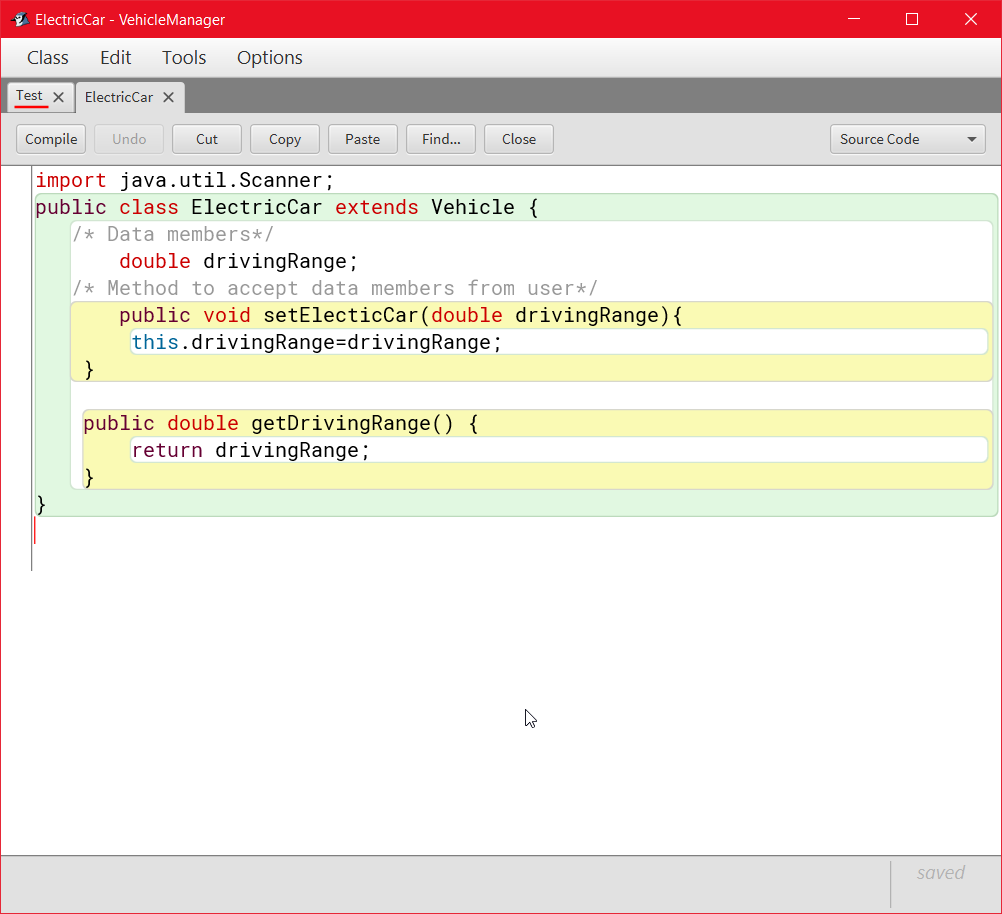Select the ElectricCar tab
Screen dimensions: 1002x914
119,97
